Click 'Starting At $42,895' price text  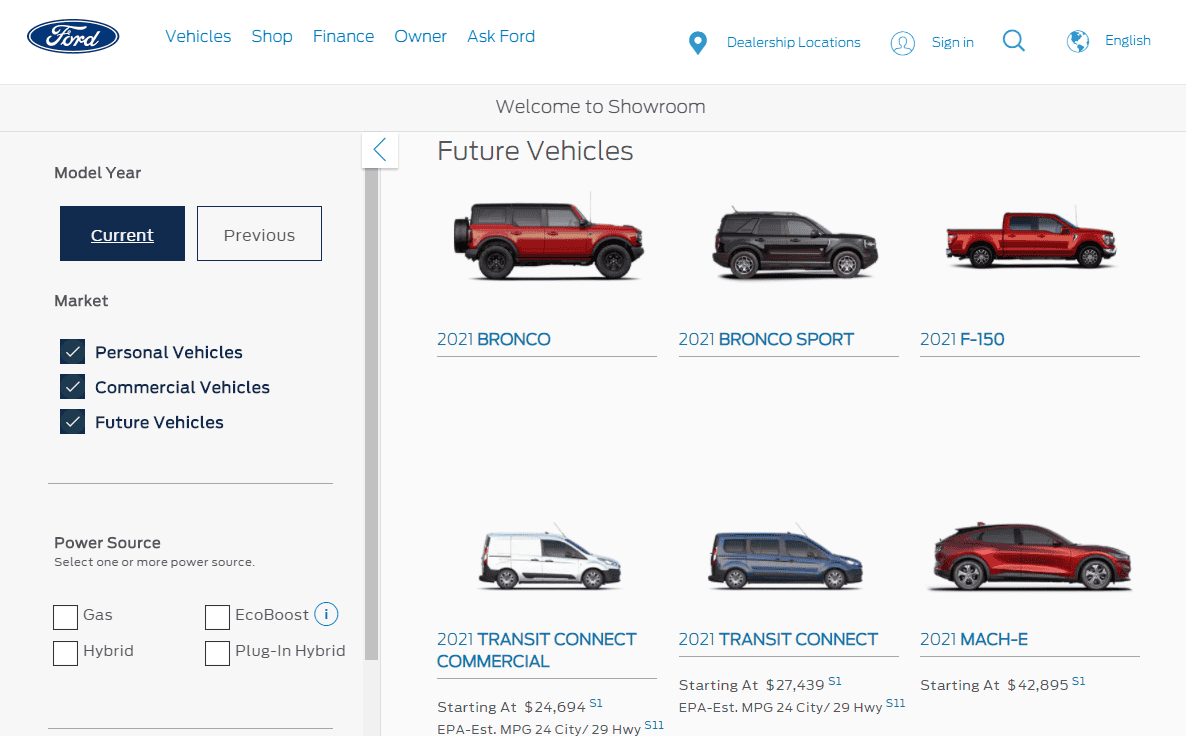click(x=994, y=685)
